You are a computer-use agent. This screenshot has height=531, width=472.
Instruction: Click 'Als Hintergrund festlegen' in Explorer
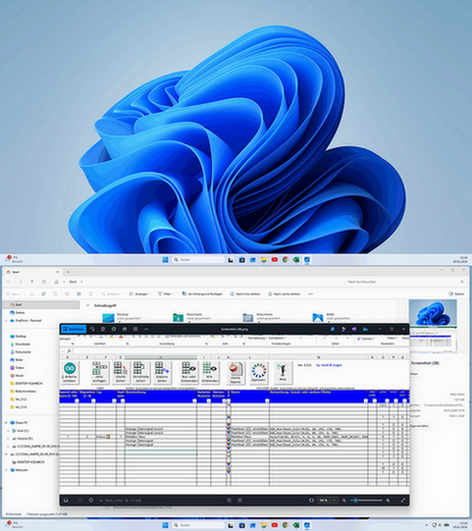coord(202,294)
